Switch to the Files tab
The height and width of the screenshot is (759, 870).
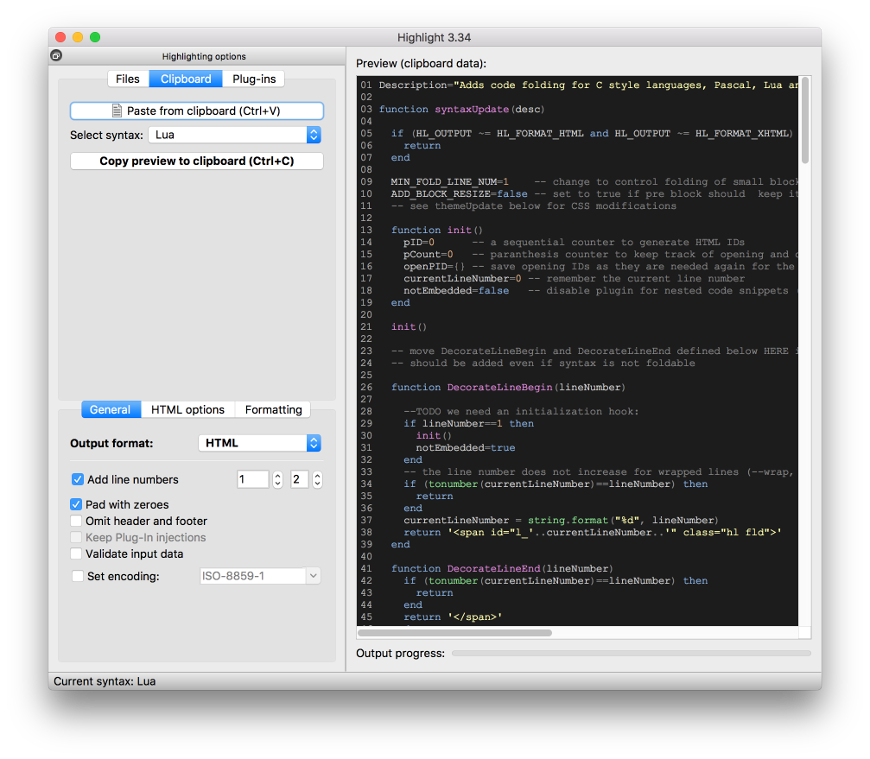click(128, 79)
